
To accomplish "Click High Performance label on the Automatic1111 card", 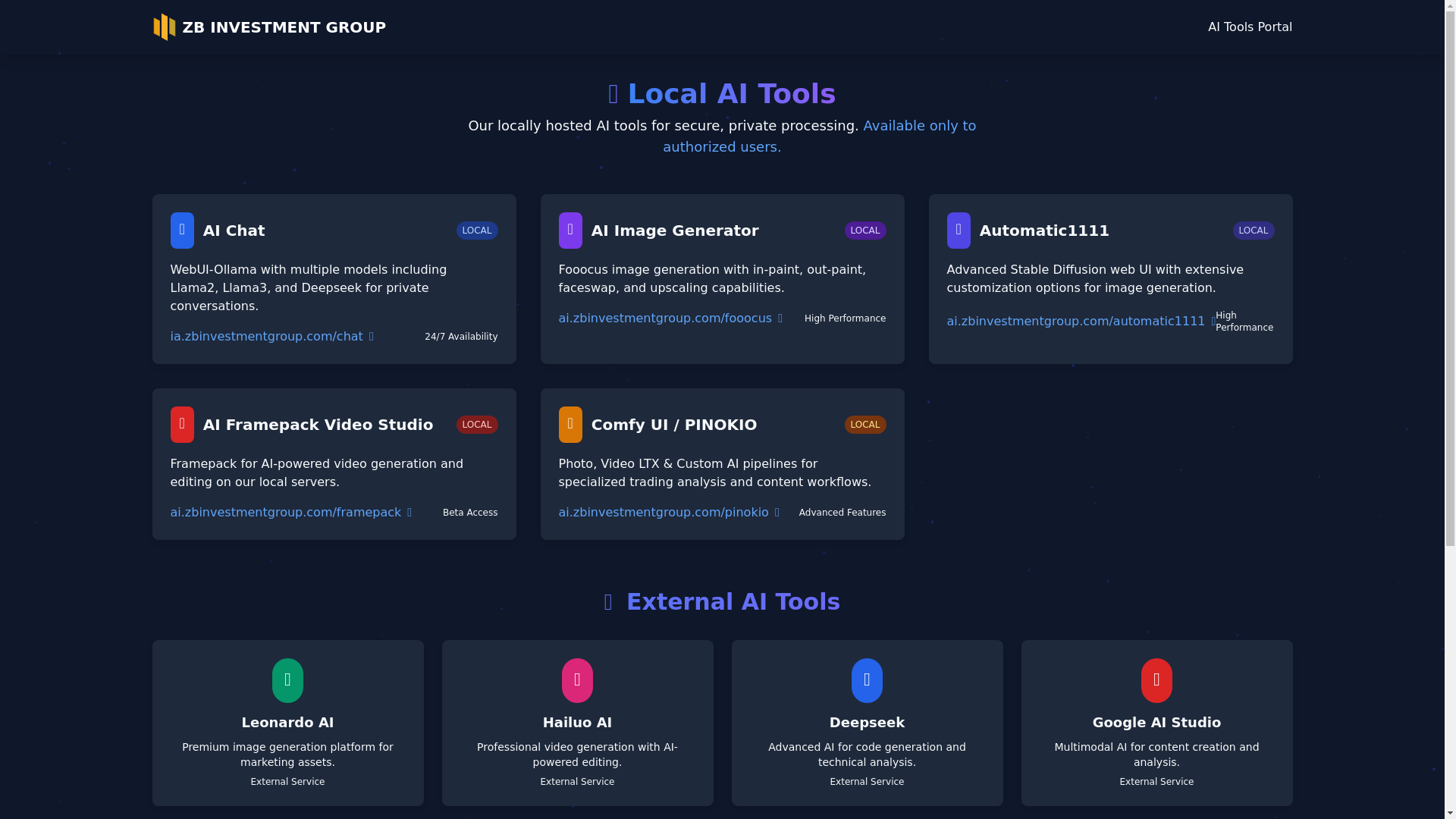I will (1244, 322).
